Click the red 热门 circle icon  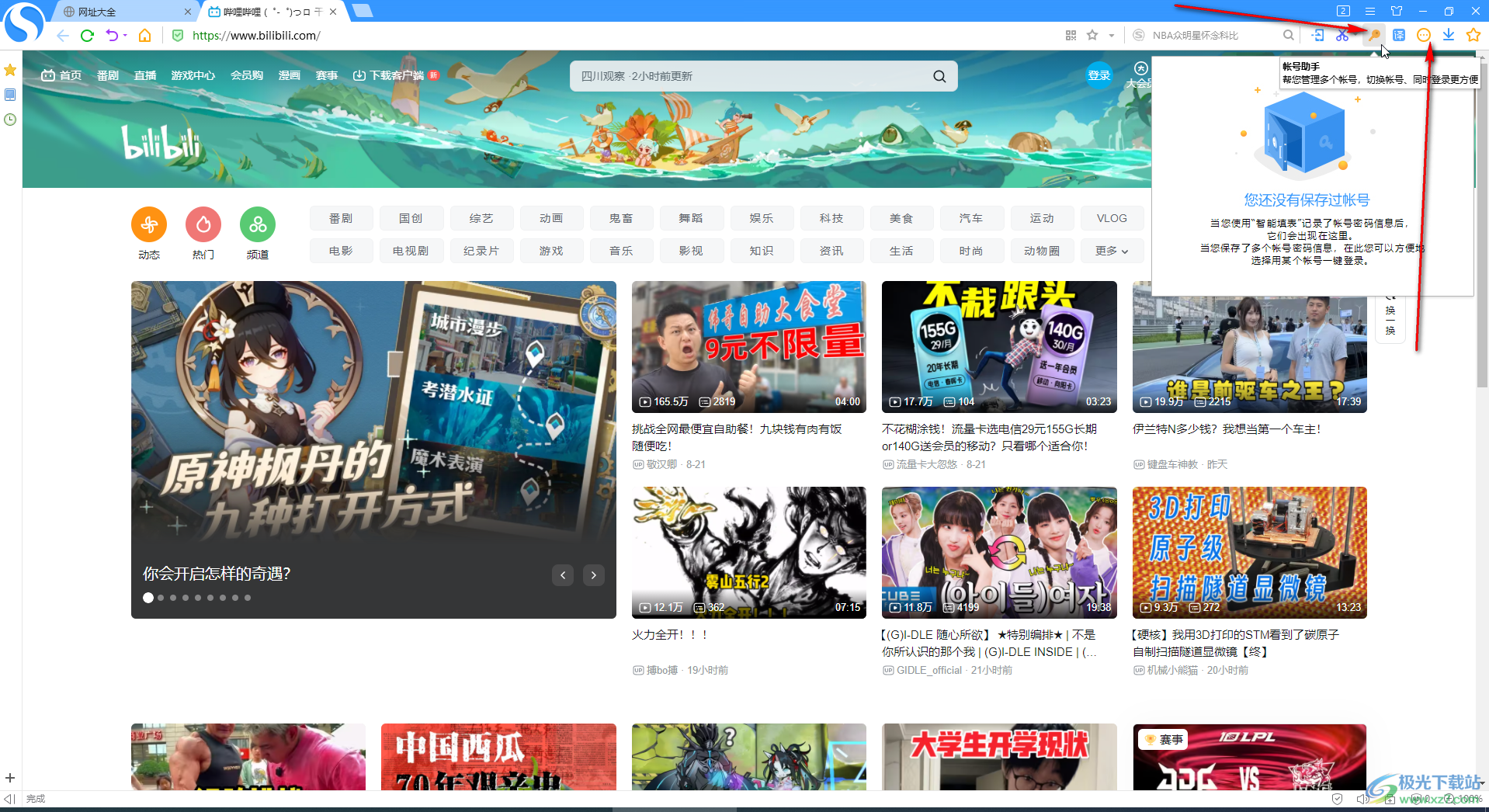point(203,225)
